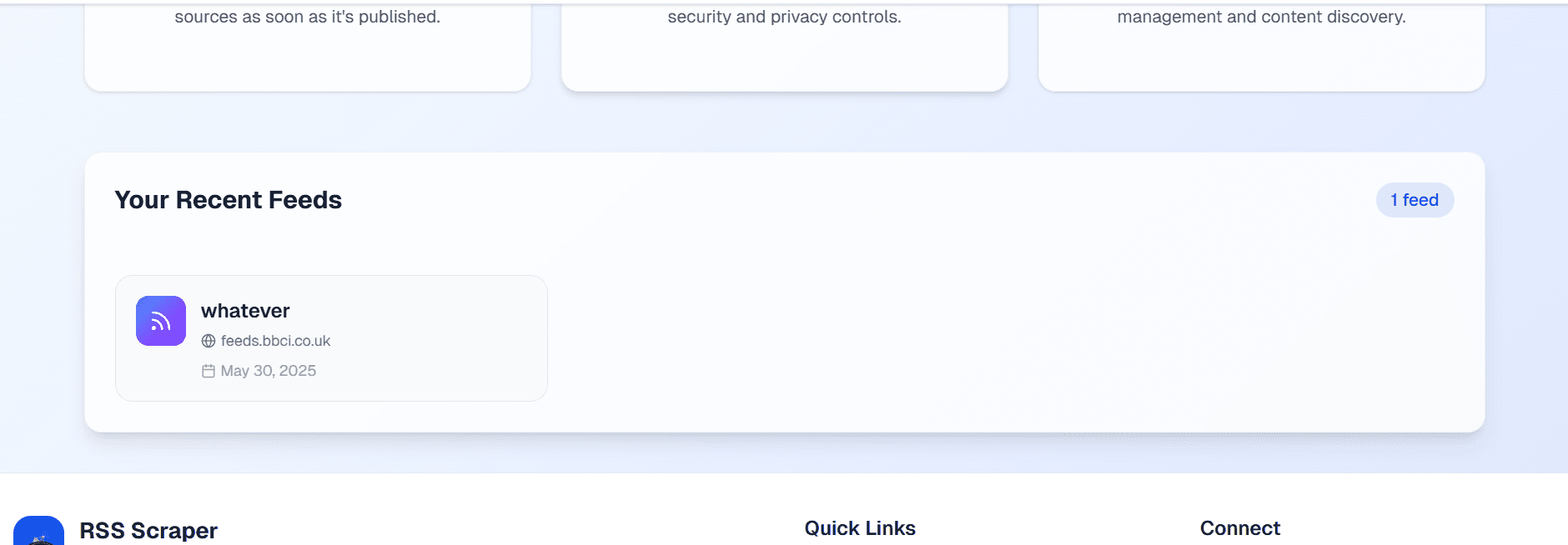Screen dimensions: 1568x545
Task: Click the purple RSS feed icon on 'whatever' card
Action: (x=160, y=320)
